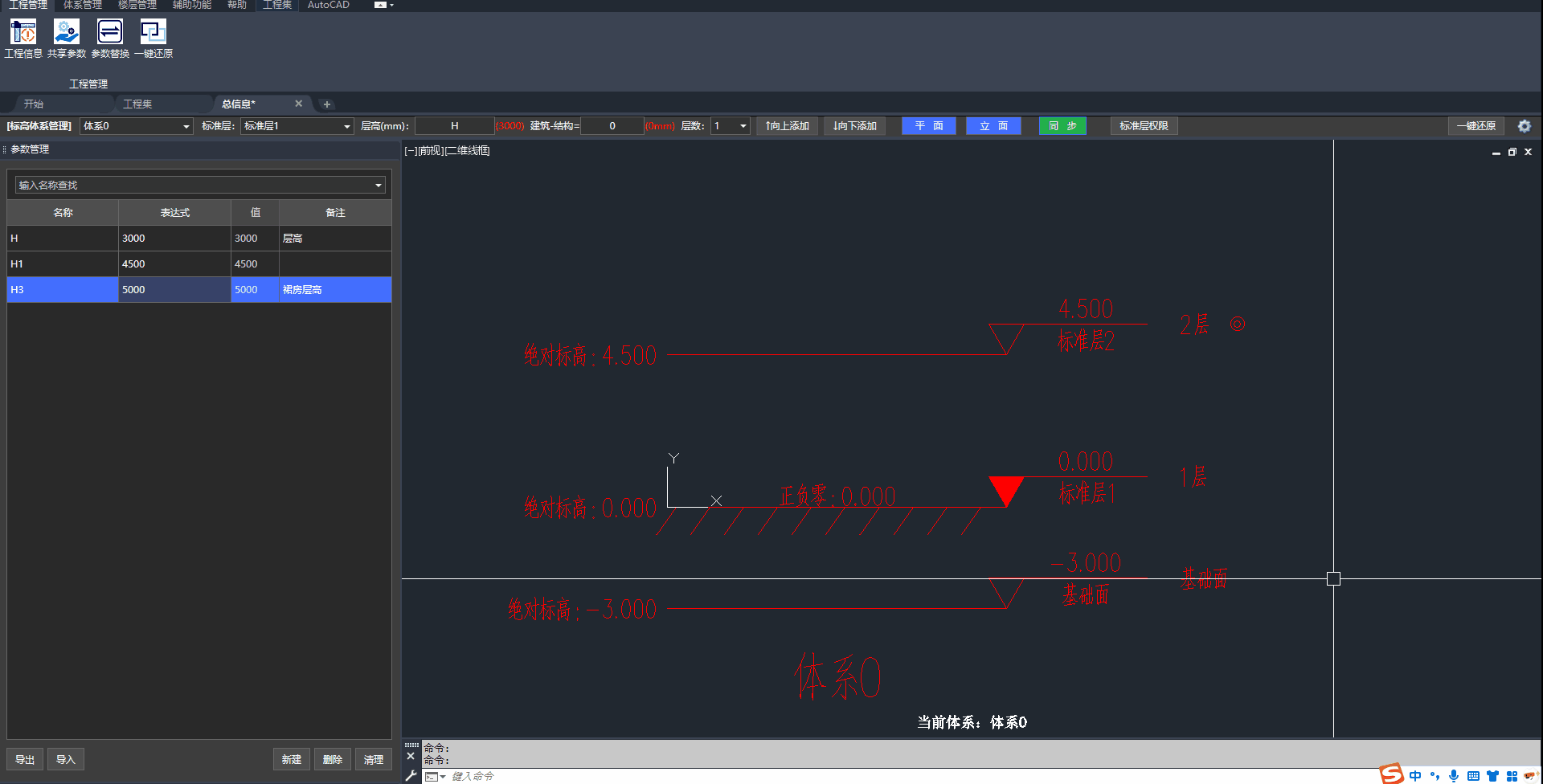
Task: Open the 楼层管理 ribbon menu
Action: (137, 5)
